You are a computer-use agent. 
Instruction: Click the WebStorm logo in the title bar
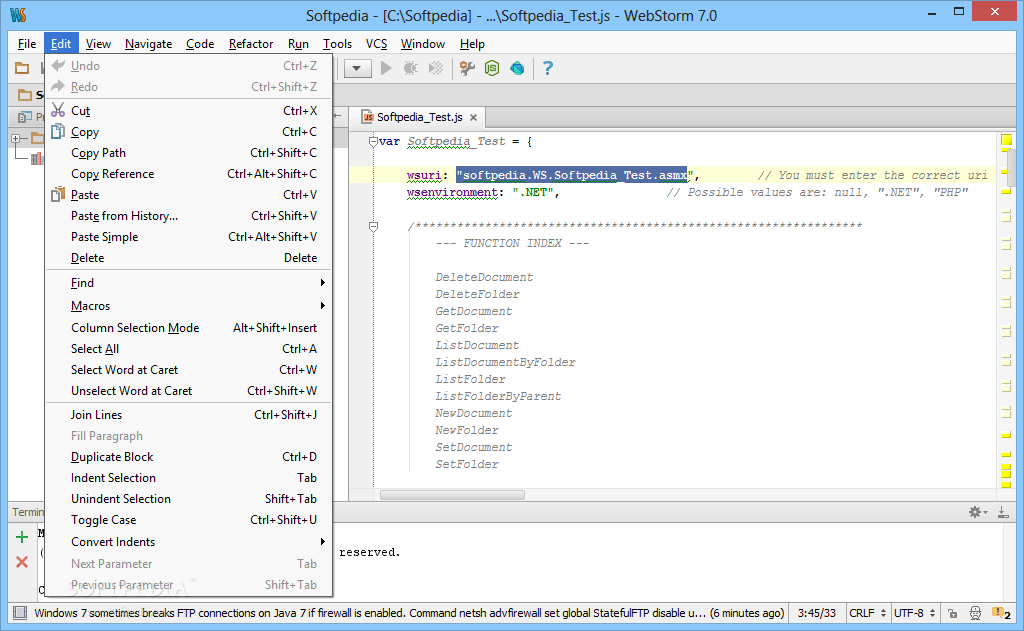(x=18, y=14)
